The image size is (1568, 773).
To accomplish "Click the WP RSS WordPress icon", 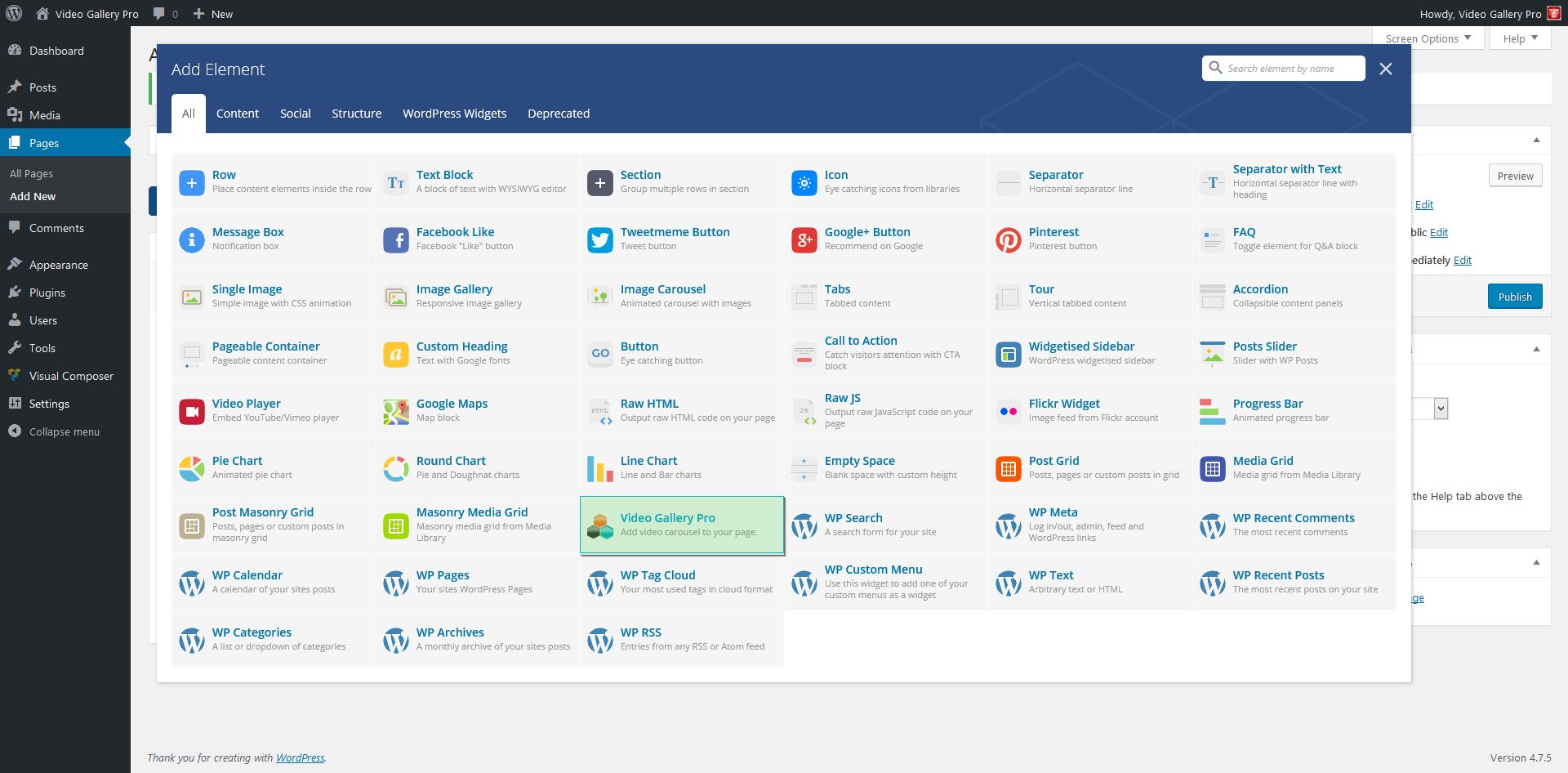I will (600, 641).
